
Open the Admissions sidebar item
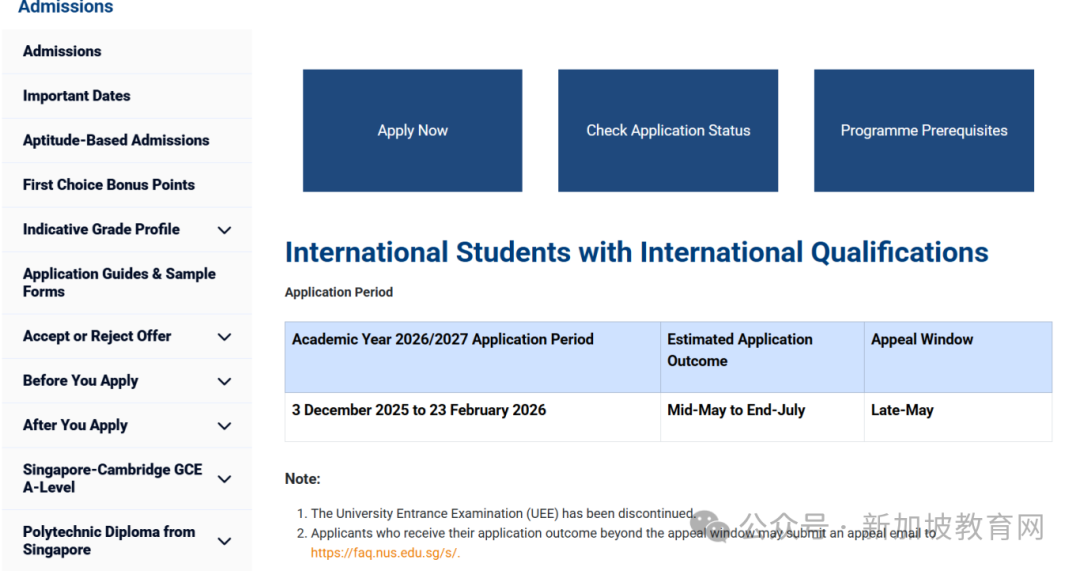point(62,51)
